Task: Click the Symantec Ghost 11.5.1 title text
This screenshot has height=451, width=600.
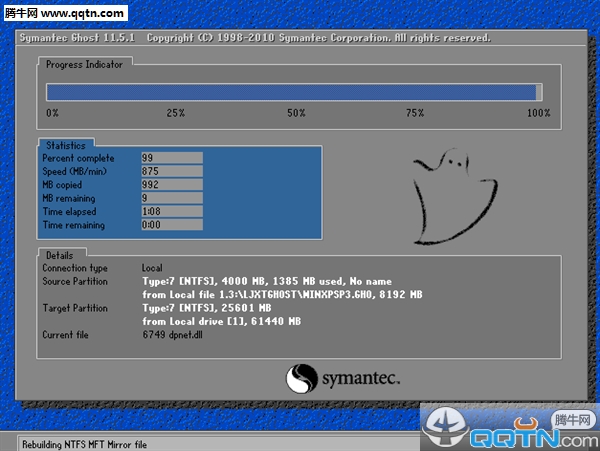Action: [77, 37]
